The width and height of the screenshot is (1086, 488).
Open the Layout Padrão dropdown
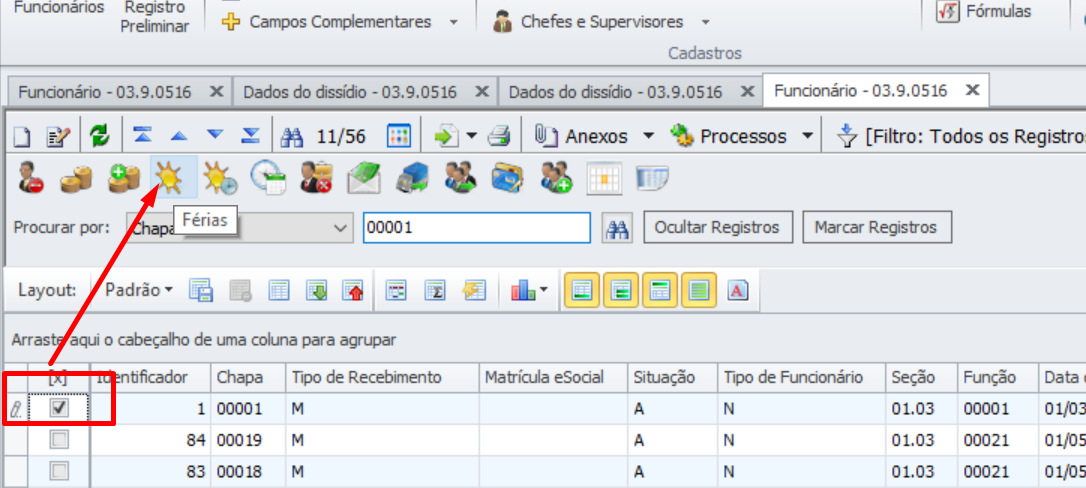[x=139, y=290]
